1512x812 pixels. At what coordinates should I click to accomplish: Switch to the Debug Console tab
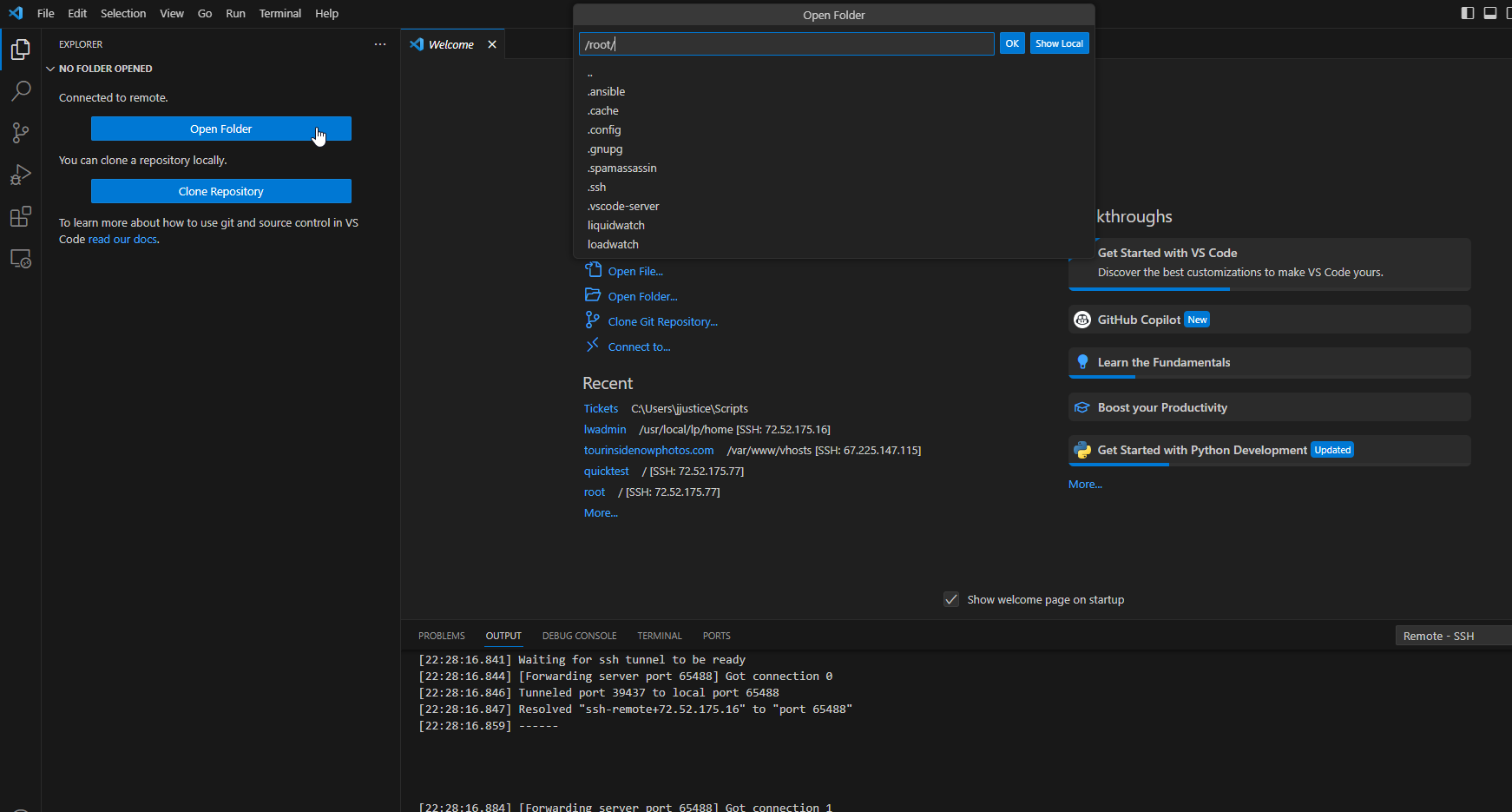(x=579, y=636)
